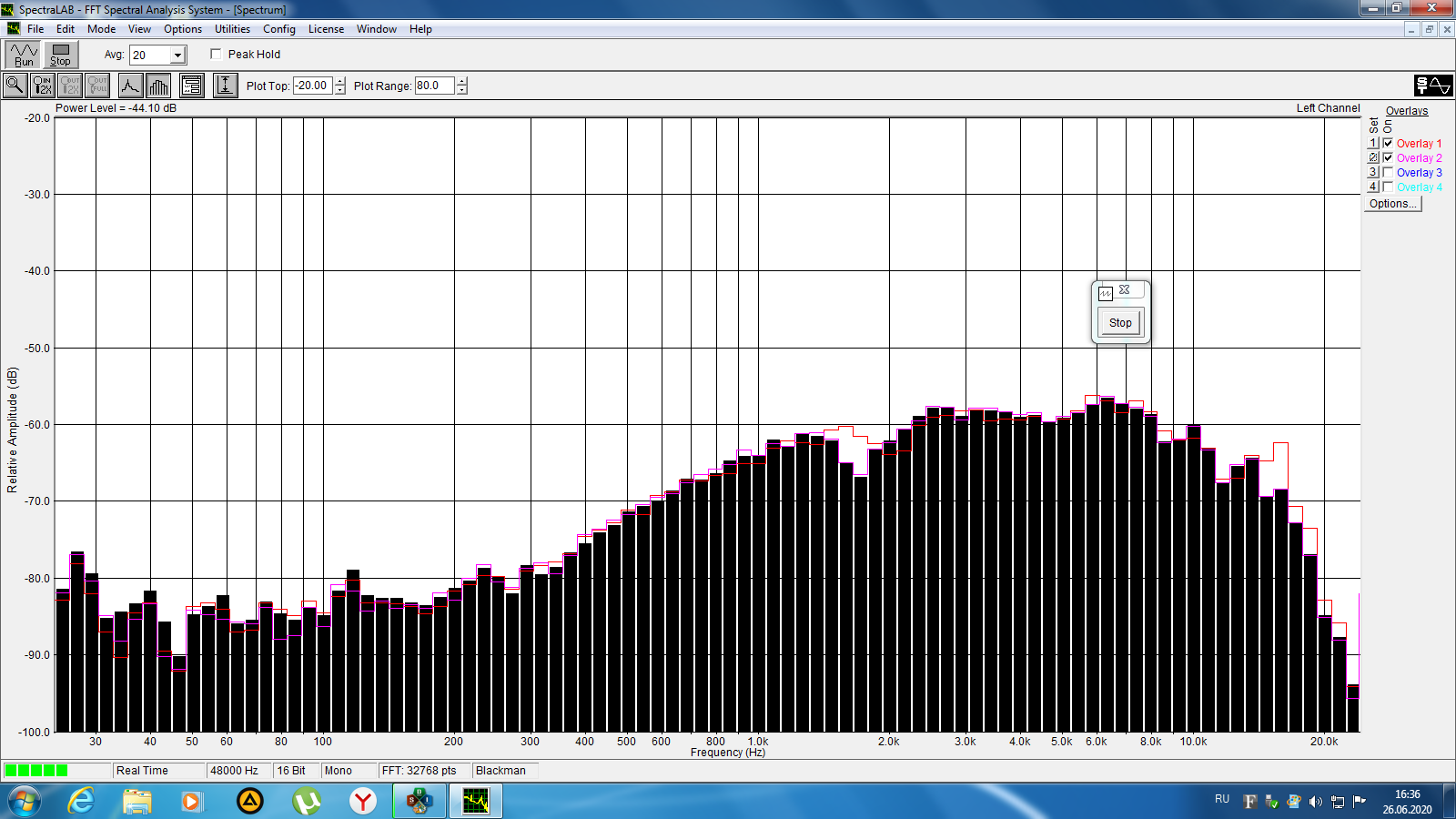
Task: Increase Plot Top with the up arrow
Action: click(340, 81)
